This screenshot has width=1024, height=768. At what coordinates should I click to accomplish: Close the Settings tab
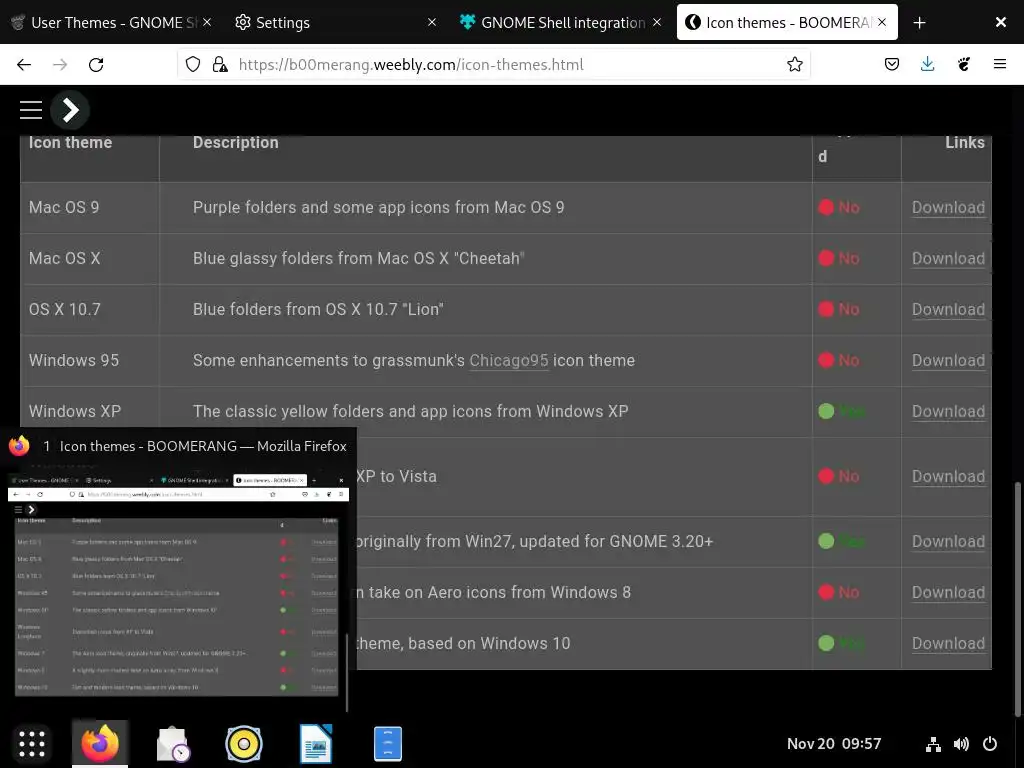432,22
